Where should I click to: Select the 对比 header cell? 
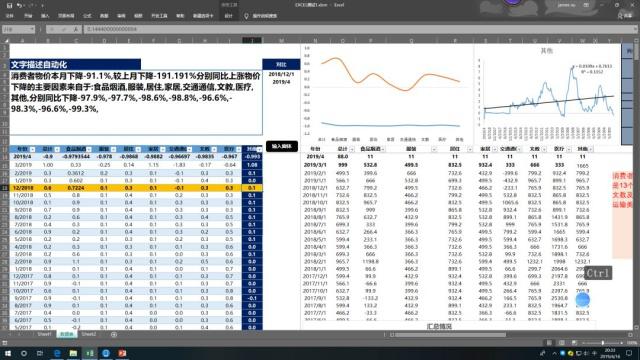[281, 64]
